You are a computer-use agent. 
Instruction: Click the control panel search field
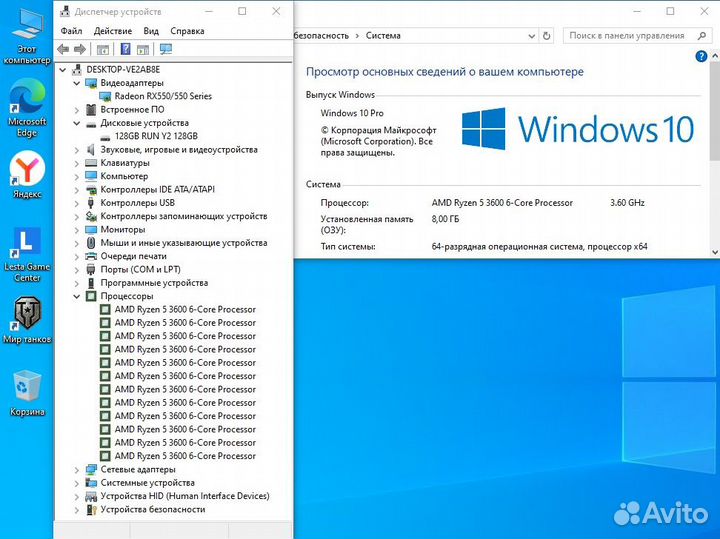[632, 35]
